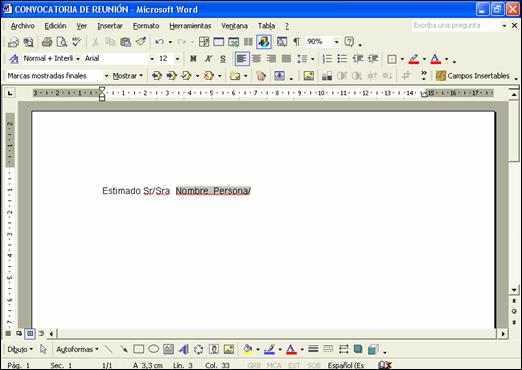Toggle Italic formatting (K button)
This screenshot has height=370, width=522.
click(208, 59)
